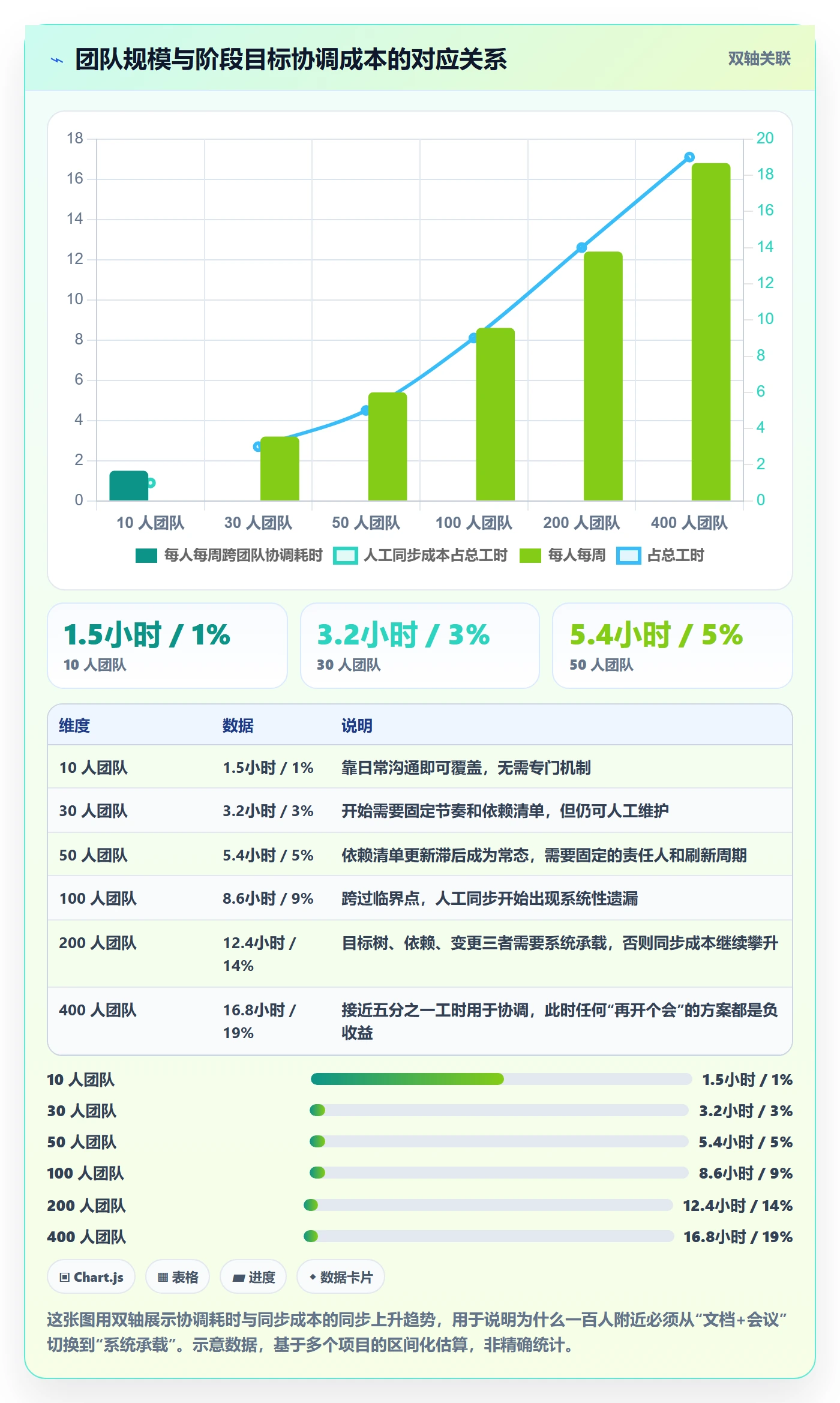
Task: Select the 1.5小时 / 1% data card
Action: pyautogui.click(x=167, y=646)
